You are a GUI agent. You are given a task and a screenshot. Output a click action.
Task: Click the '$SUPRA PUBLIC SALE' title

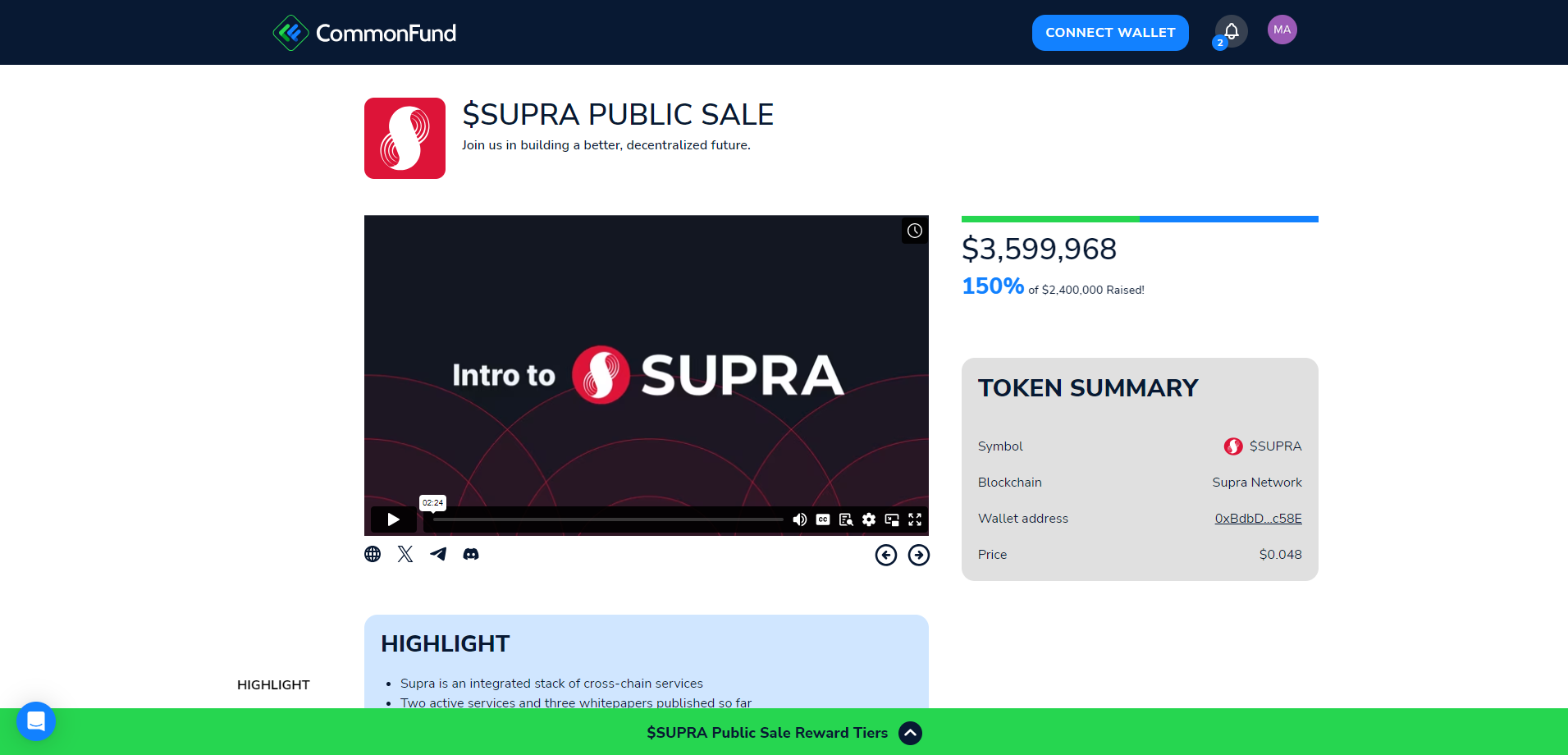coord(618,114)
